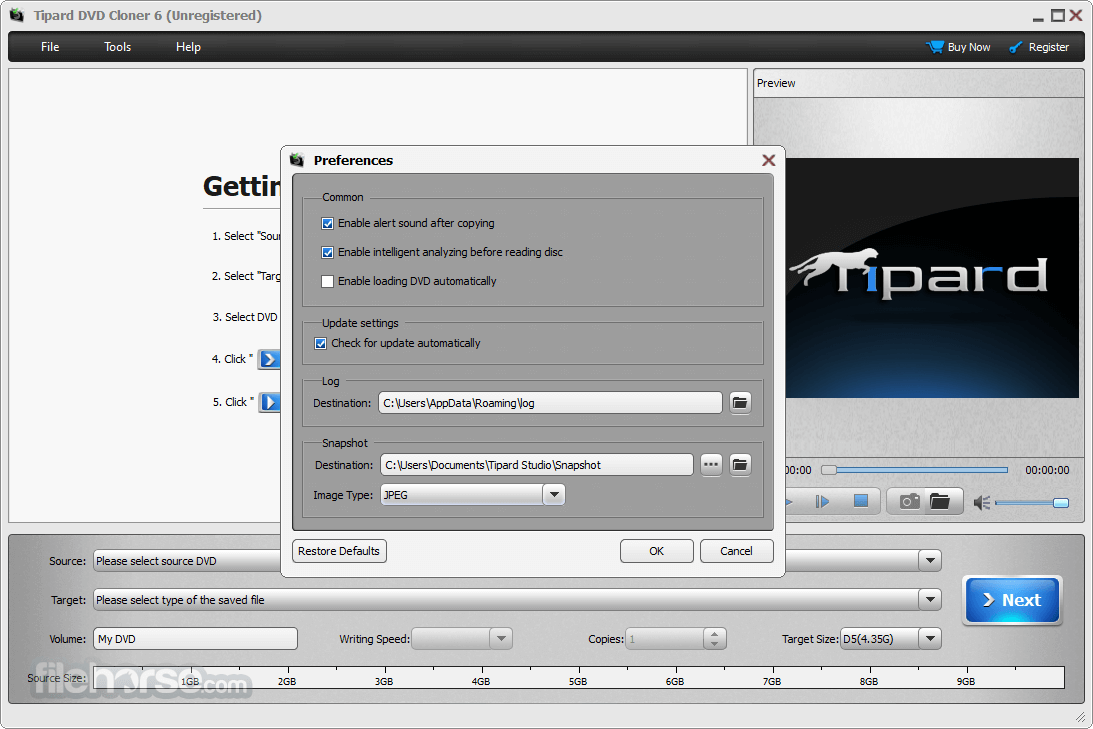
Task: Click the Register key icon
Action: (x=1016, y=47)
